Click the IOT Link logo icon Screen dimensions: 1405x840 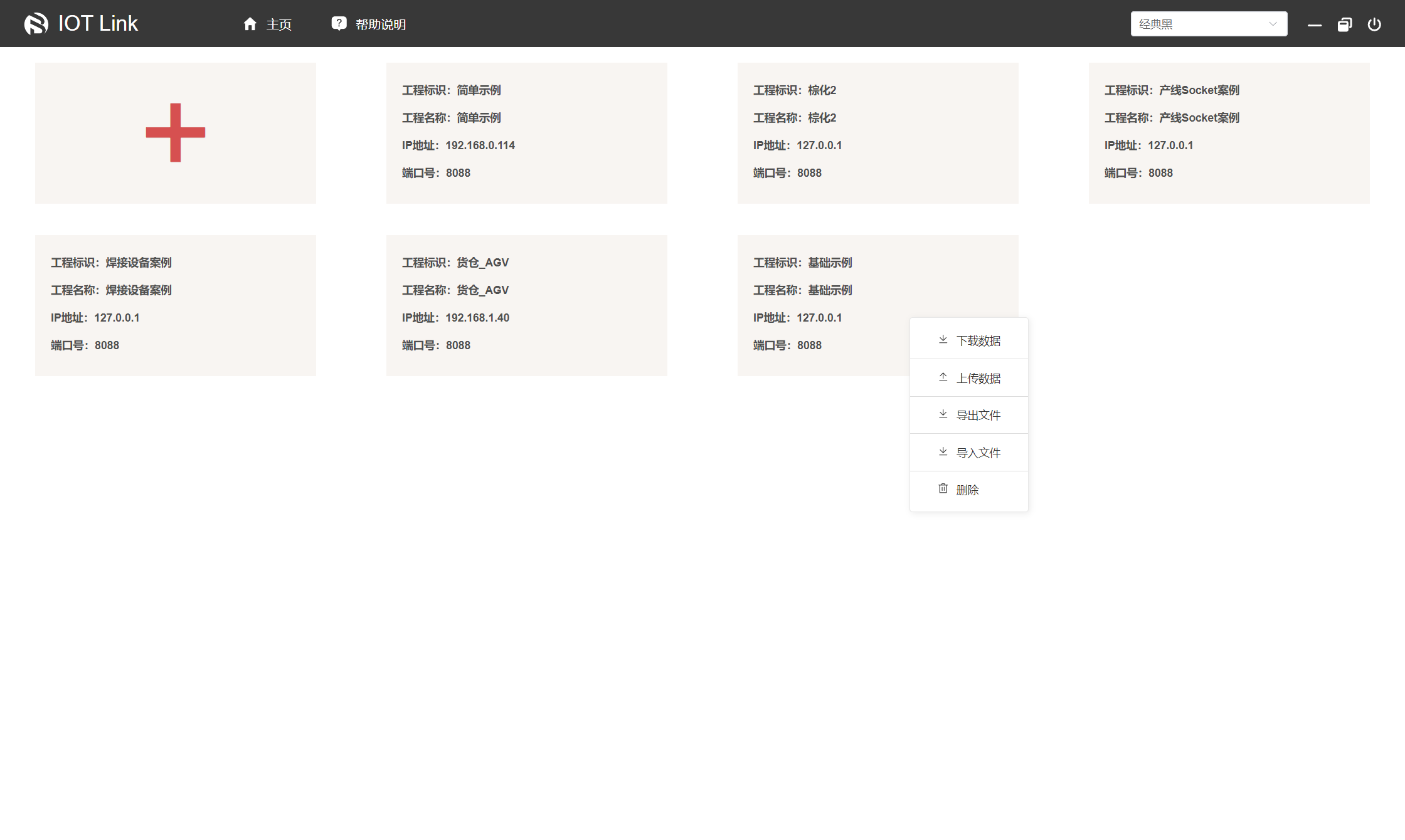point(36,24)
